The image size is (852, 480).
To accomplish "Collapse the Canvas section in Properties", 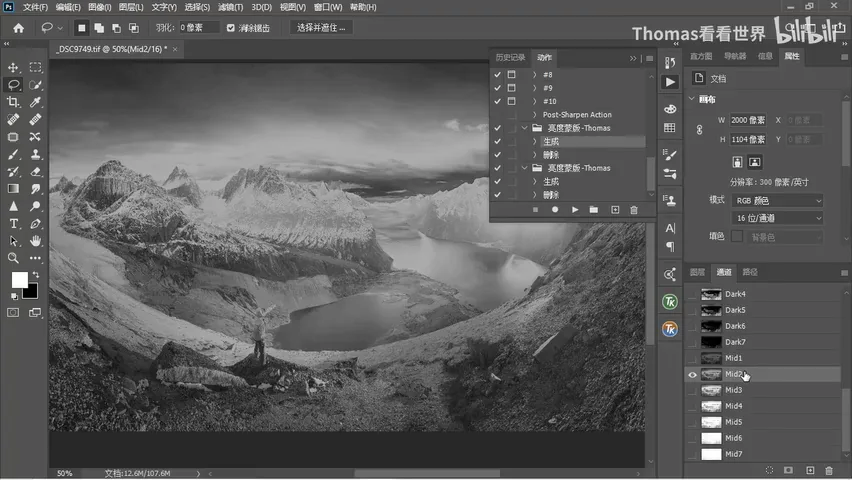I will pyautogui.click(x=692, y=99).
